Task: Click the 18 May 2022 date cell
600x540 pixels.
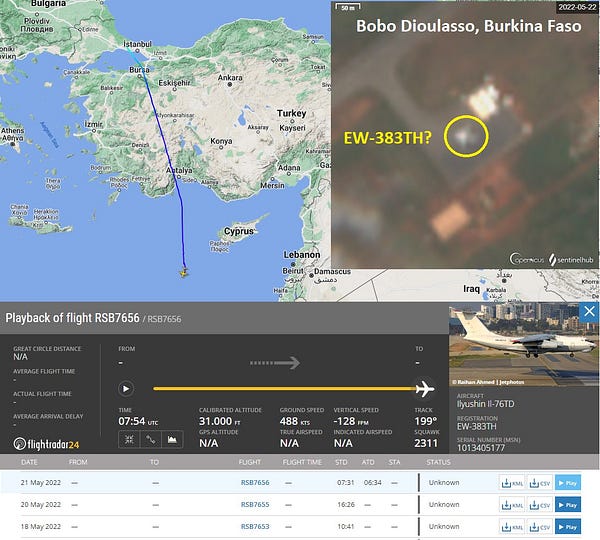Action: click(41, 527)
